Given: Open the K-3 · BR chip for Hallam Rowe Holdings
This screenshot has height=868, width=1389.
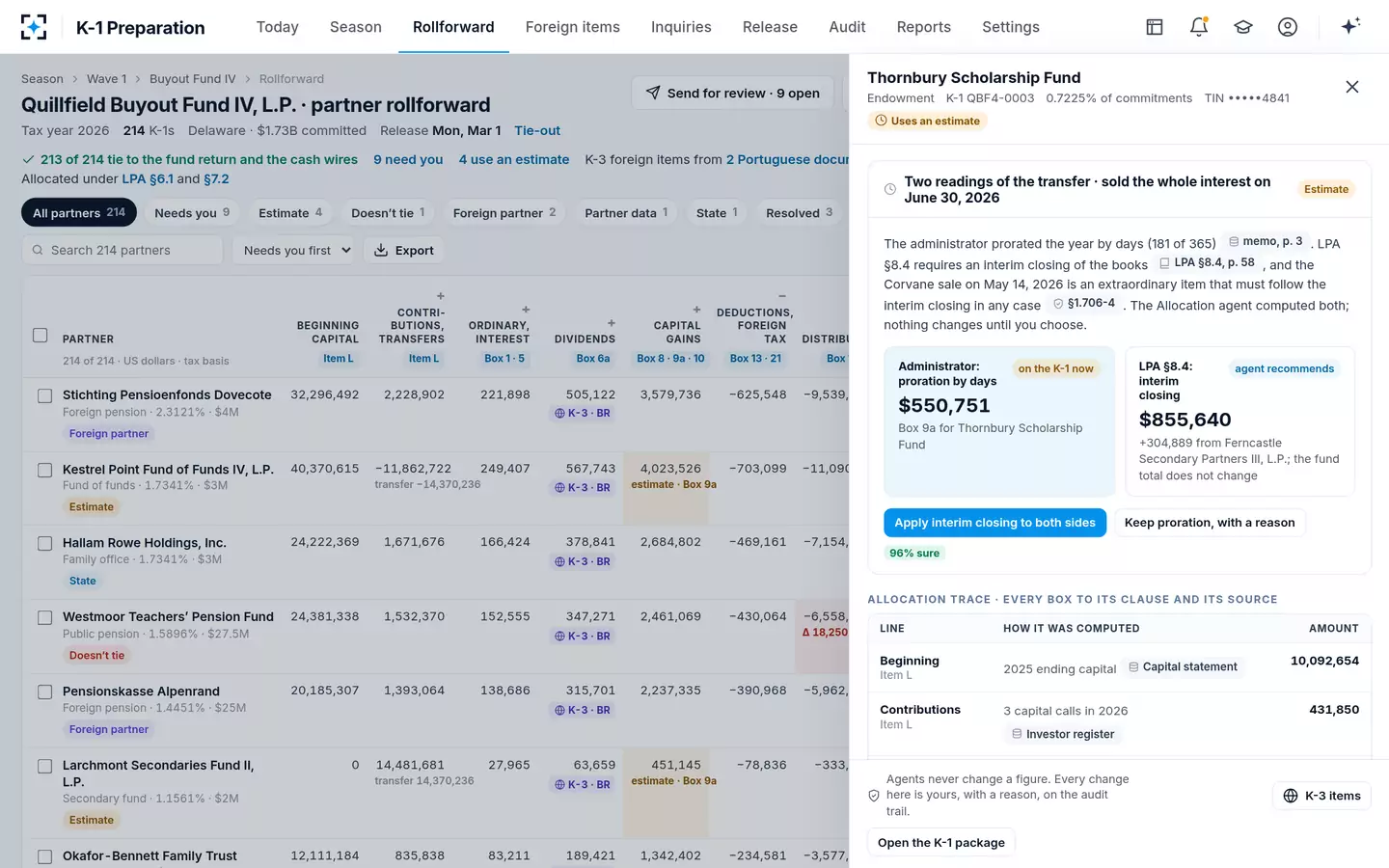Looking at the screenshot, I should 583,561.
